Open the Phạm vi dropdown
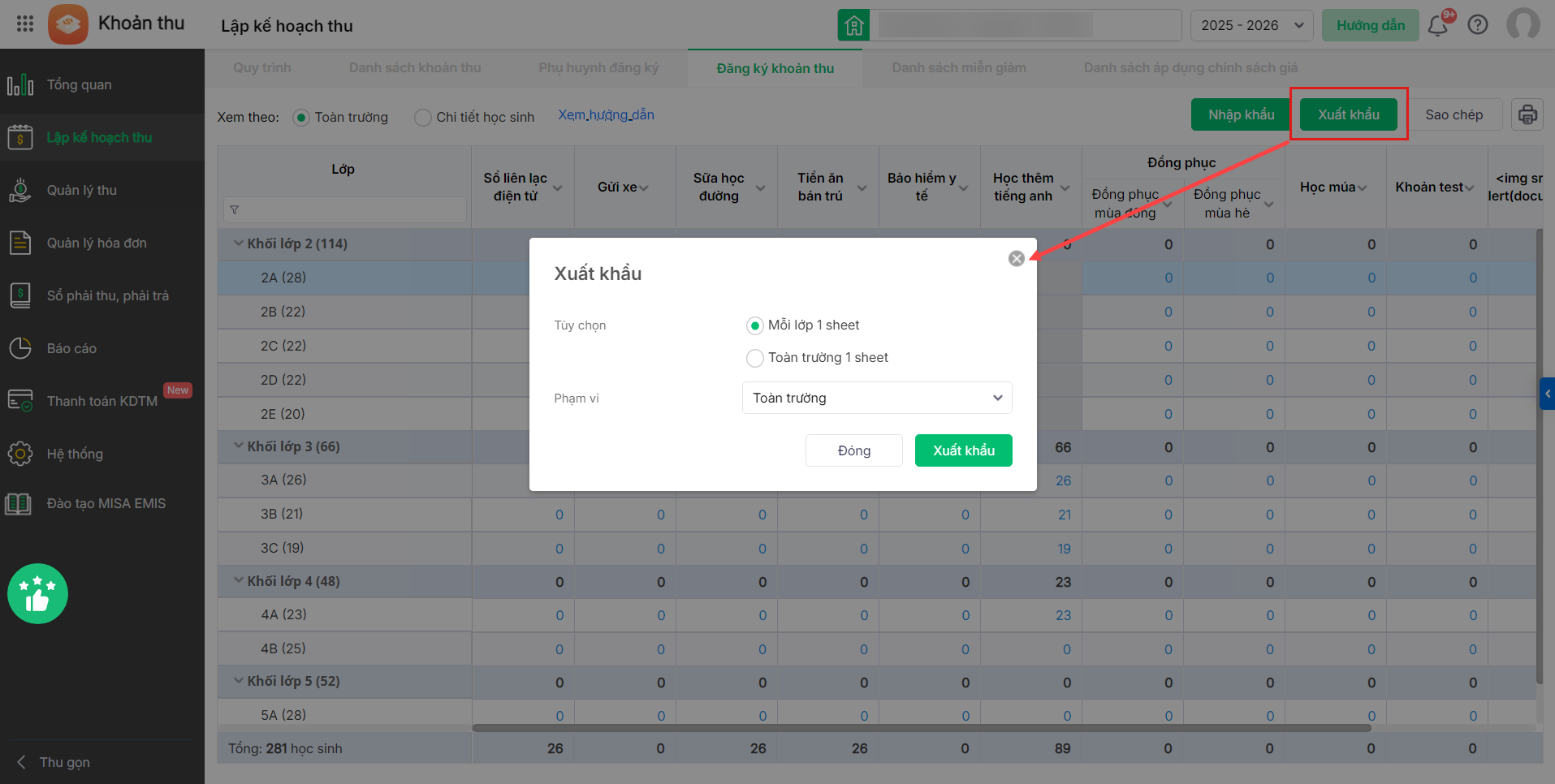The height and width of the screenshot is (784, 1555). click(877, 398)
